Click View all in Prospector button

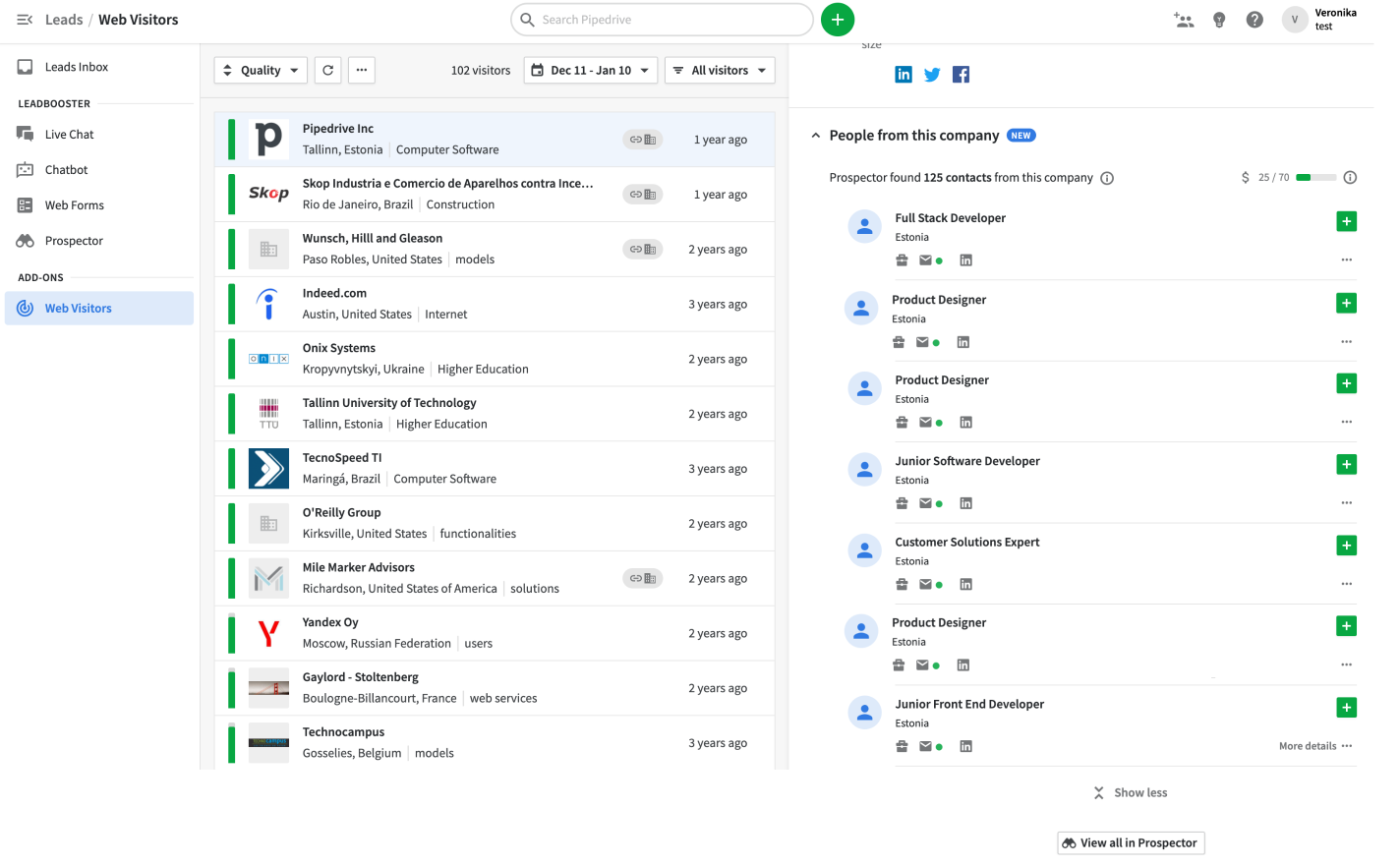(1131, 843)
